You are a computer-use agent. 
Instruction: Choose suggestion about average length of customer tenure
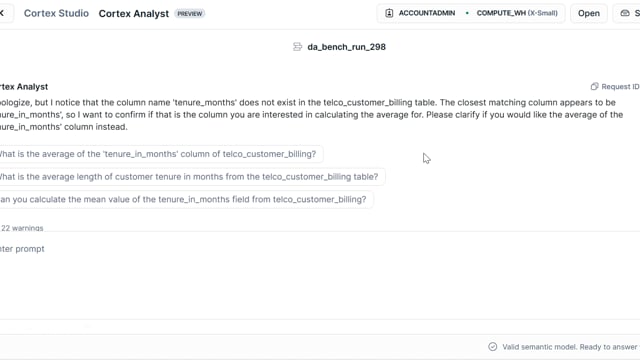tap(191, 177)
